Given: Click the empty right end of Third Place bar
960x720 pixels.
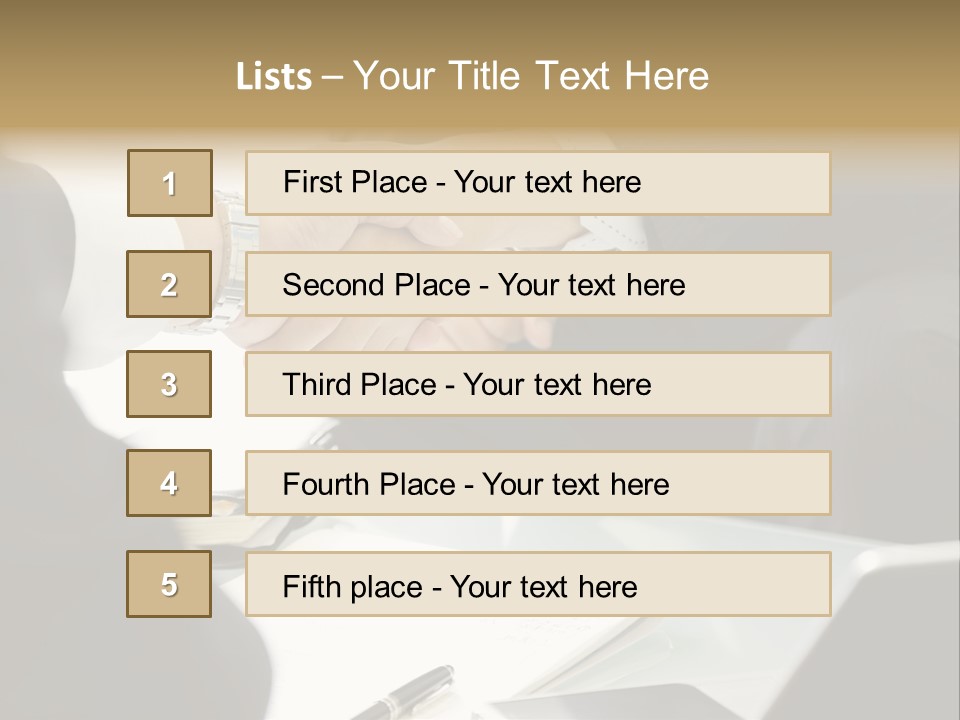Looking at the screenshot, I should 760,384.
